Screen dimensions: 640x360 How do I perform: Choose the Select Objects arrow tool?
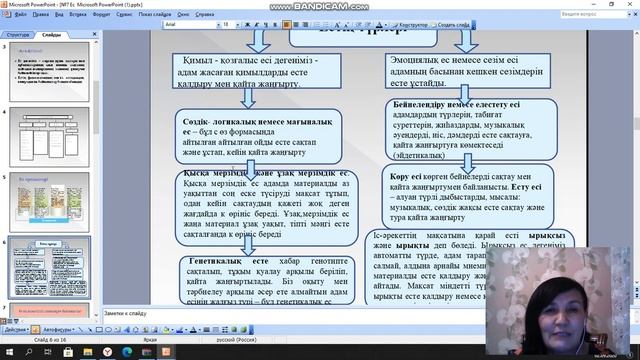36,329
